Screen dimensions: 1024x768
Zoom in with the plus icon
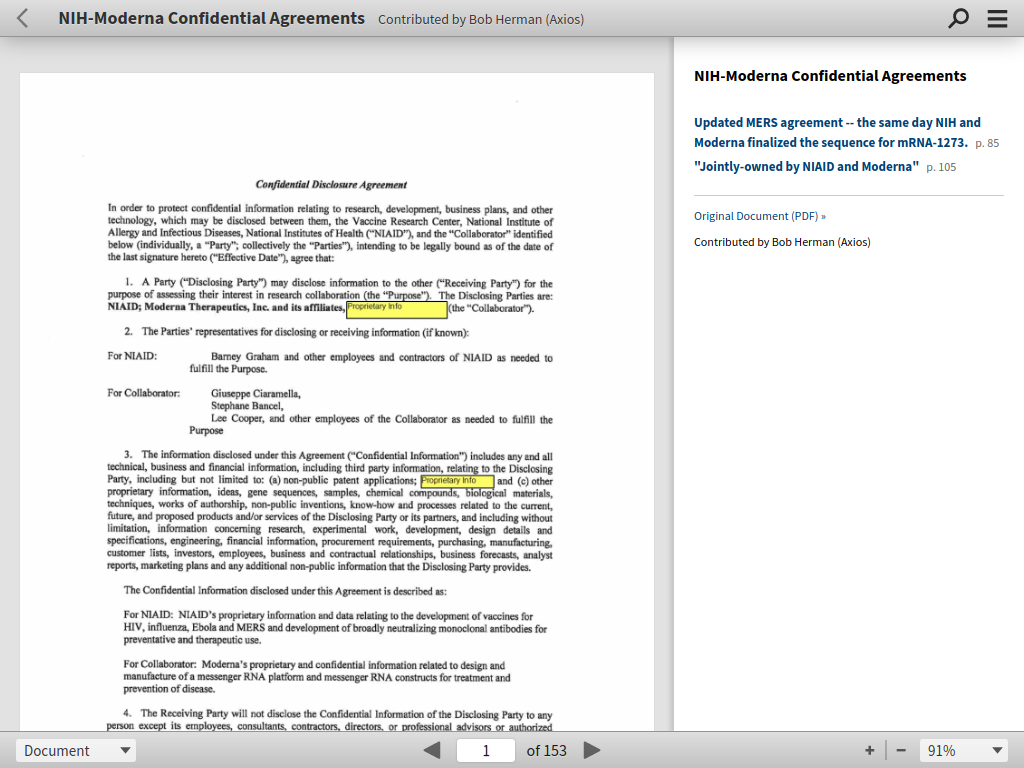(x=869, y=750)
